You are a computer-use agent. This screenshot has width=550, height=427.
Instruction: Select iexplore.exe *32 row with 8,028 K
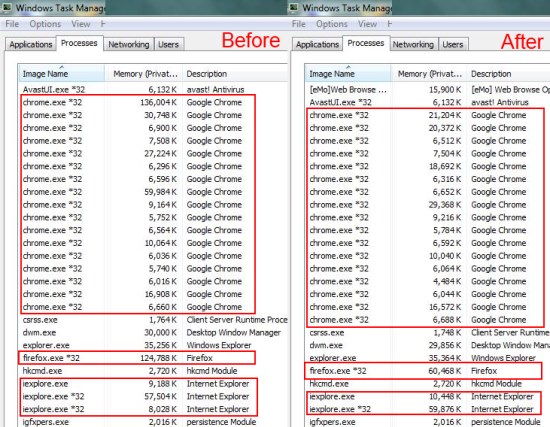(153, 409)
